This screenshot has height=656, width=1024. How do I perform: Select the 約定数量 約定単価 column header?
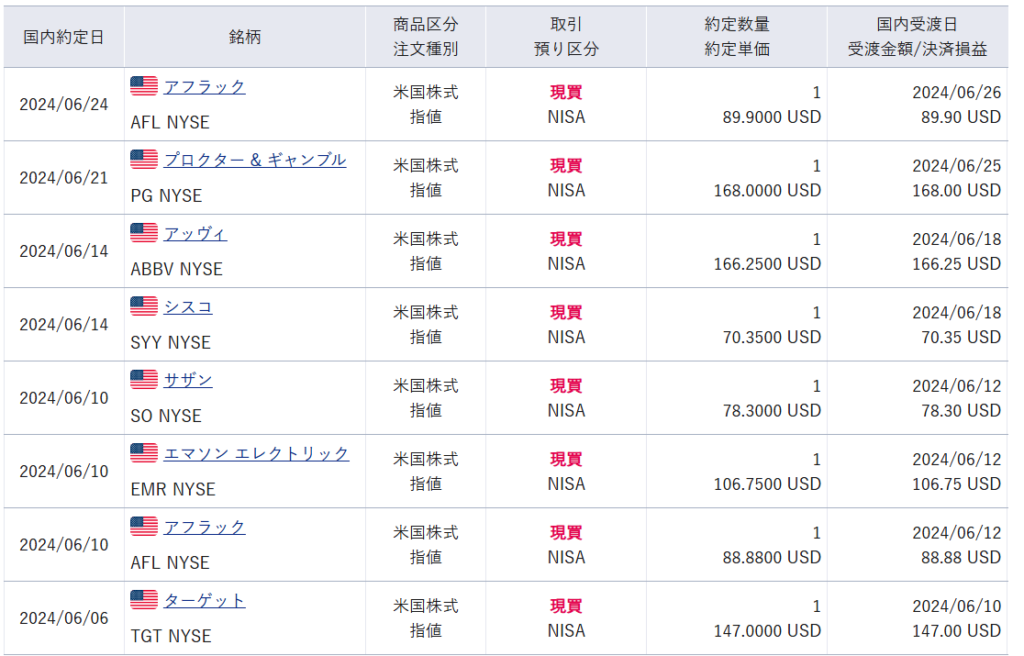point(736,36)
